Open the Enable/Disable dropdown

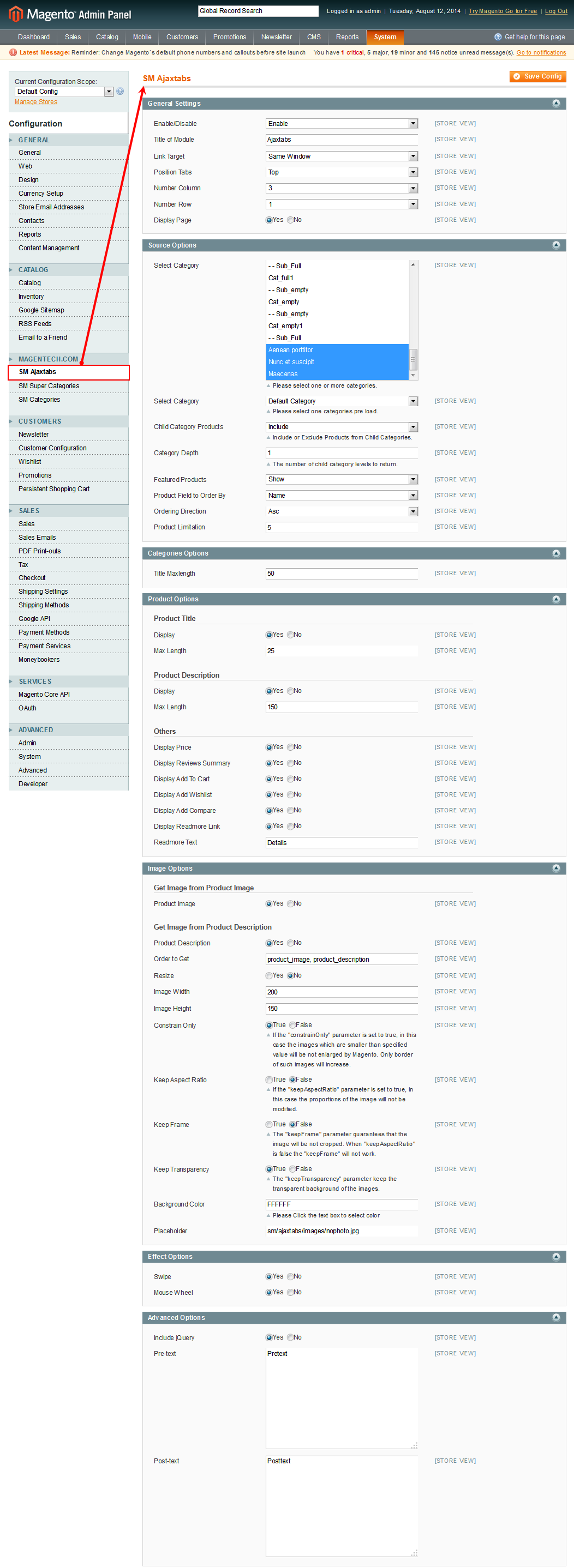342,124
